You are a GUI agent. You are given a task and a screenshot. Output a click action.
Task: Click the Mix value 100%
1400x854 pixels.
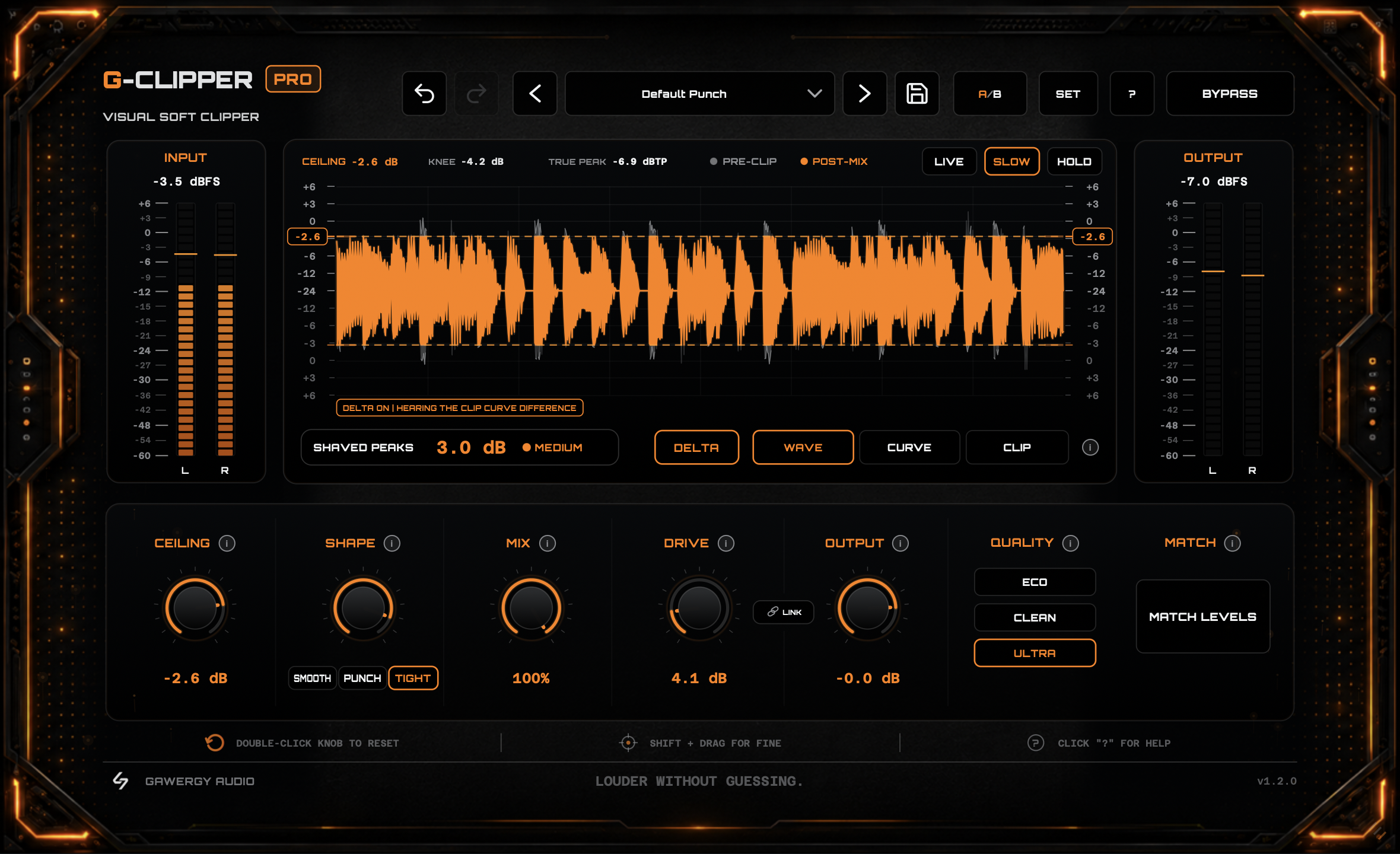pos(532,678)
